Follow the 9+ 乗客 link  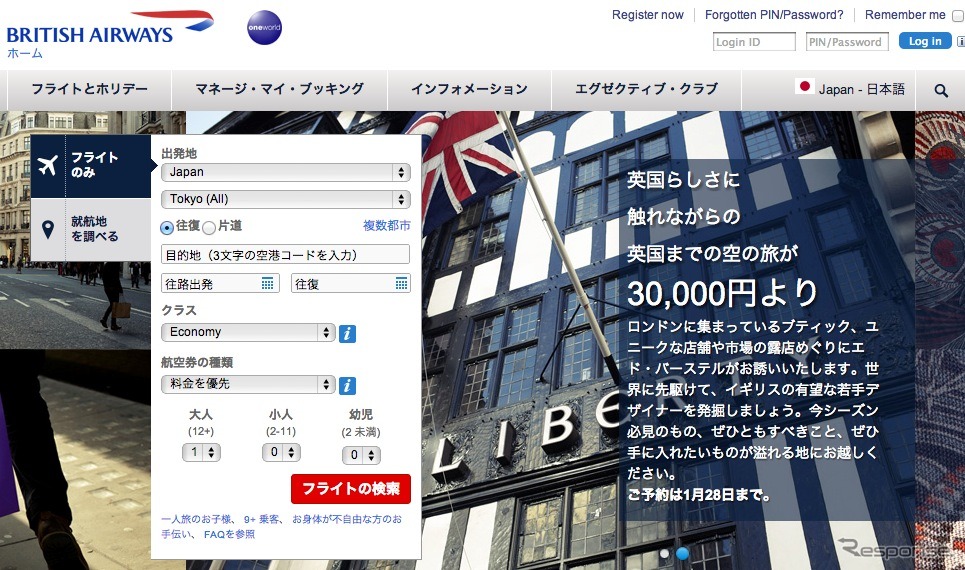[x=262, y=520]
